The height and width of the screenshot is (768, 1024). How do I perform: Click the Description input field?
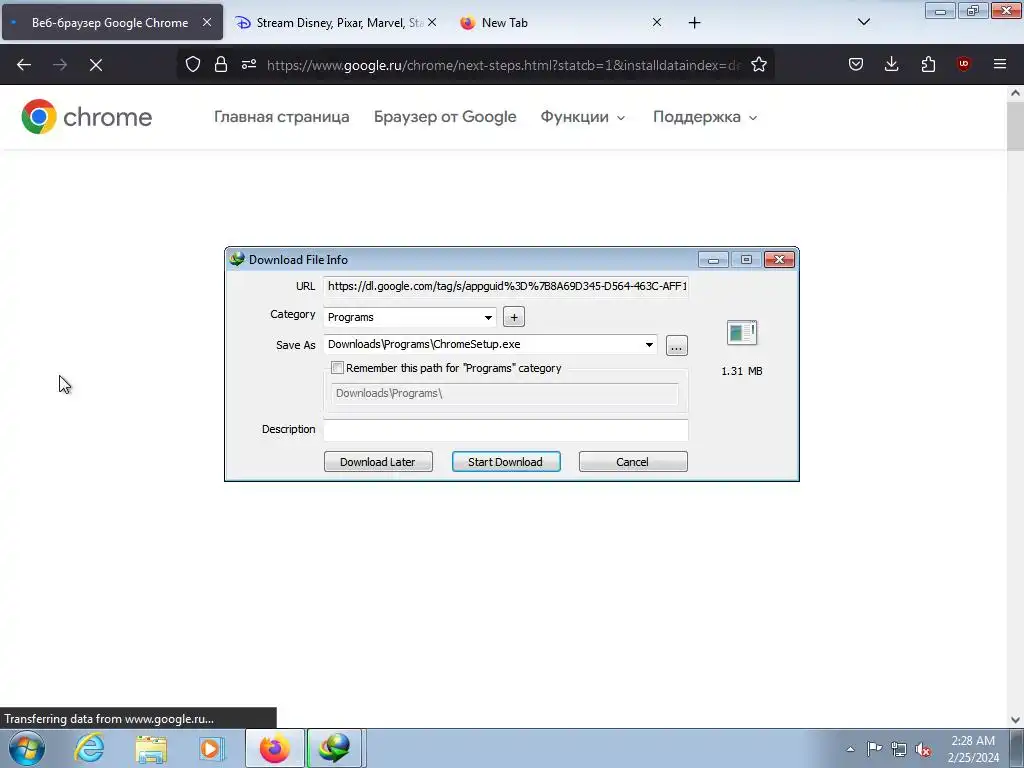pyautogui.click(x=506, y=430)
